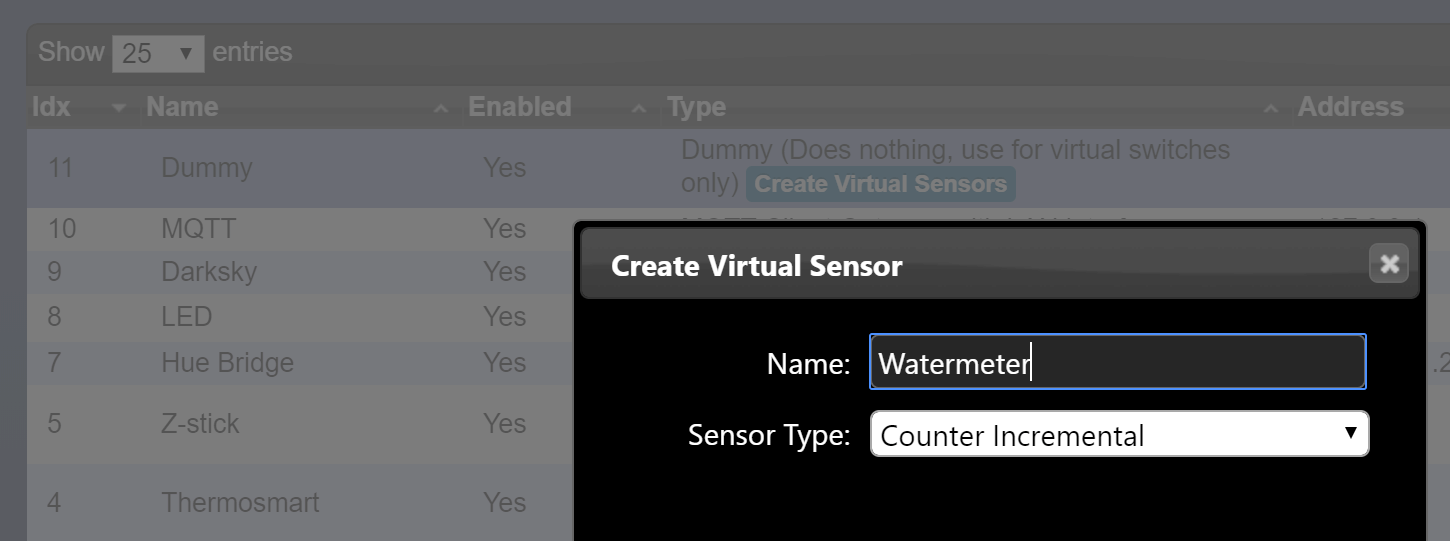Image resolution: width=1450 pixels, height=541 pixels.
Task: Select the Hue Bridge hardware row
Action: 300,363
